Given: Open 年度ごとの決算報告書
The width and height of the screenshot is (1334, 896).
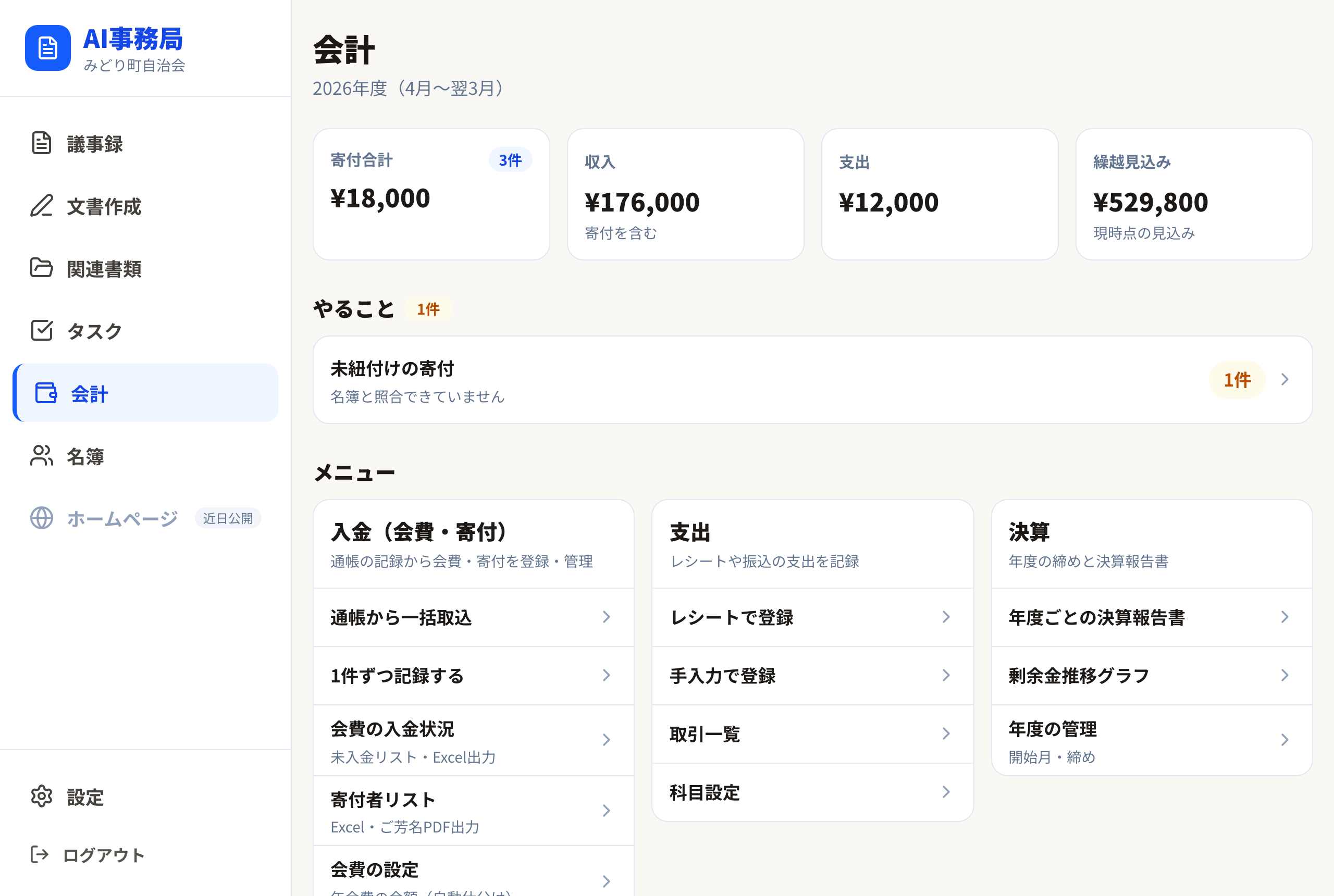Looking at the screenshot, I should 1152,617.
